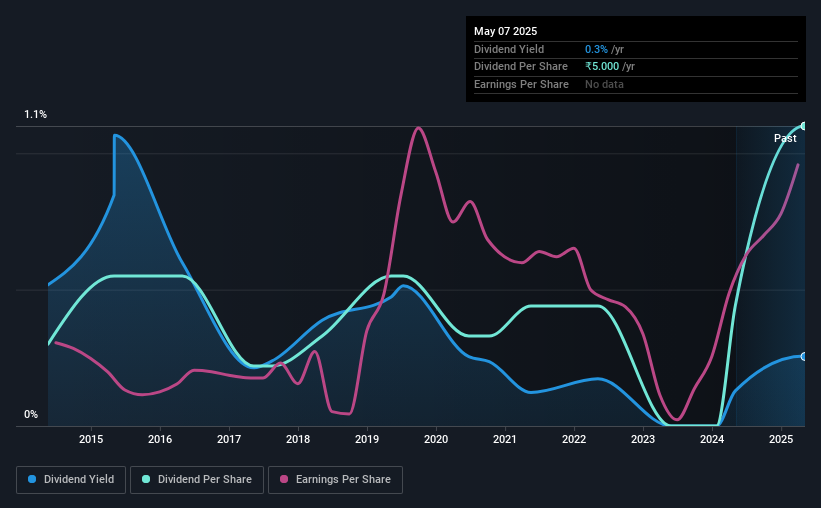Click the 2024 x-axis label
The height and width of the screenshot is (508, 821).
tap(712, 439)
